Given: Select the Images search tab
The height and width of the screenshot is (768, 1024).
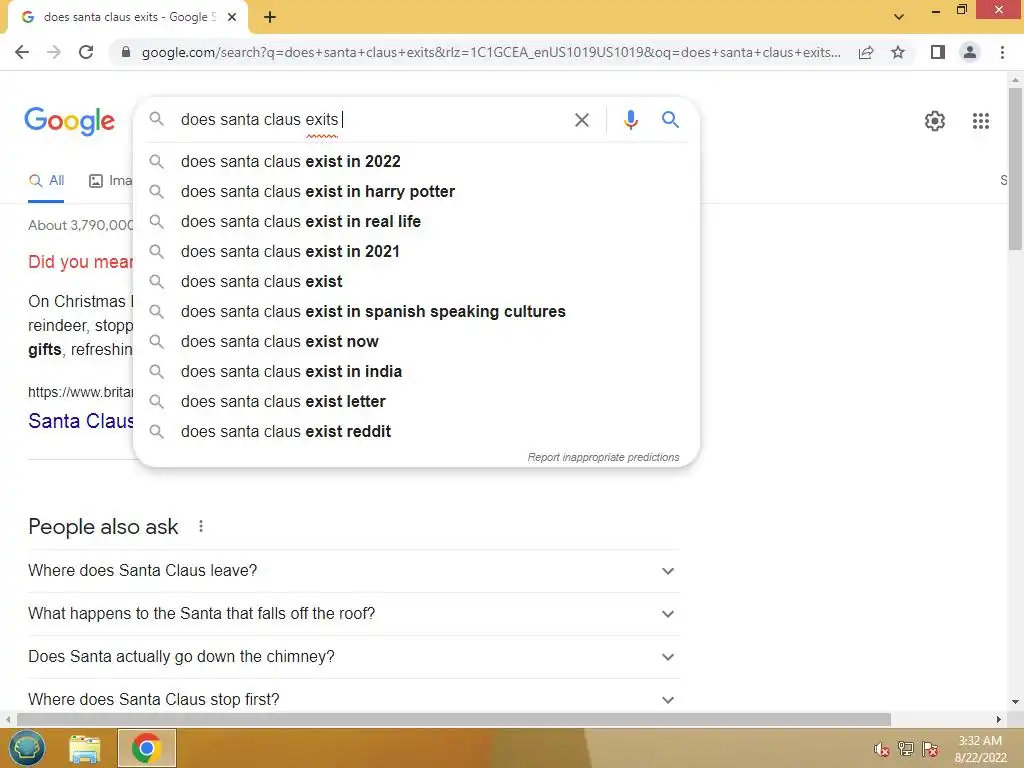Looking at the screenshot, I should point(110,181).
